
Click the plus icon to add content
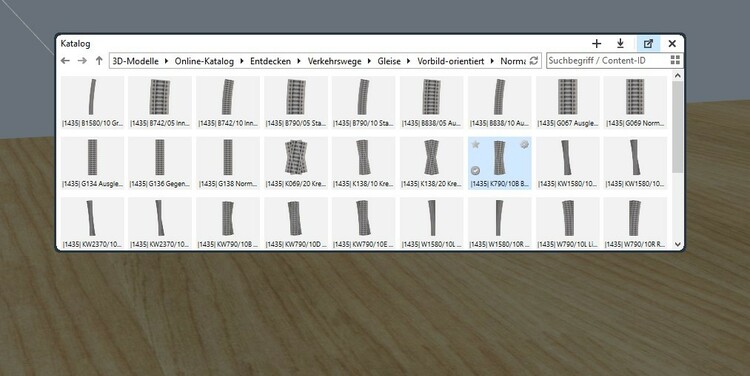coord(596,44)
